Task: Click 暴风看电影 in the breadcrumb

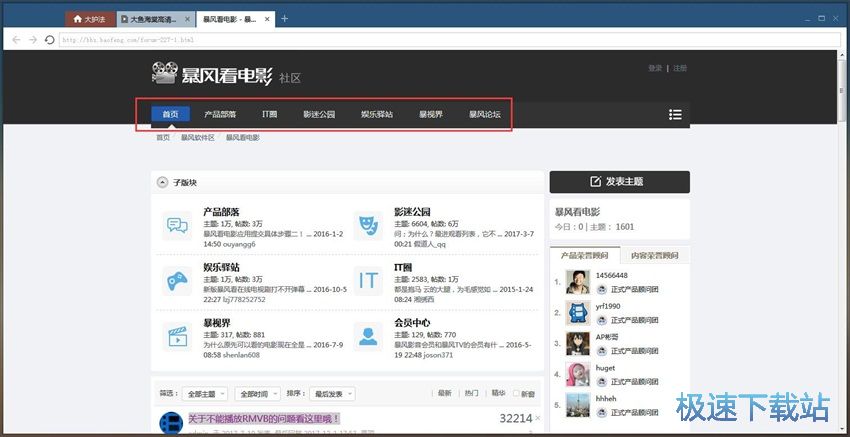Action: 243,138
